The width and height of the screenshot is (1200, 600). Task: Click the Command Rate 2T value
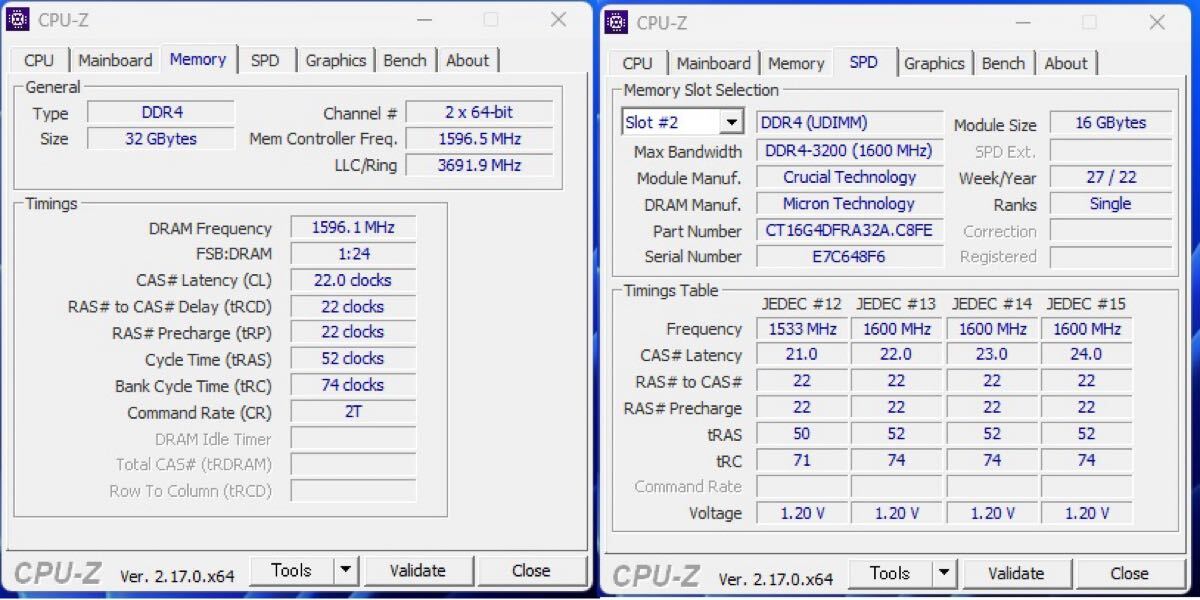pos(353,411)
